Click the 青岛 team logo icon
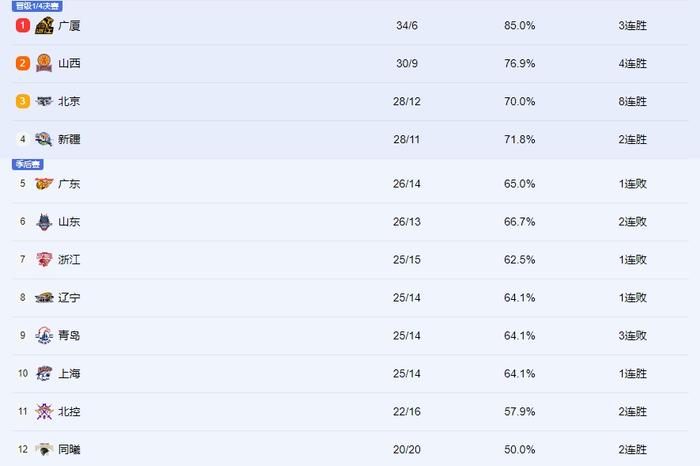This screenshot has height=466, width=700. pyautogui.click(x=44, y=335)
